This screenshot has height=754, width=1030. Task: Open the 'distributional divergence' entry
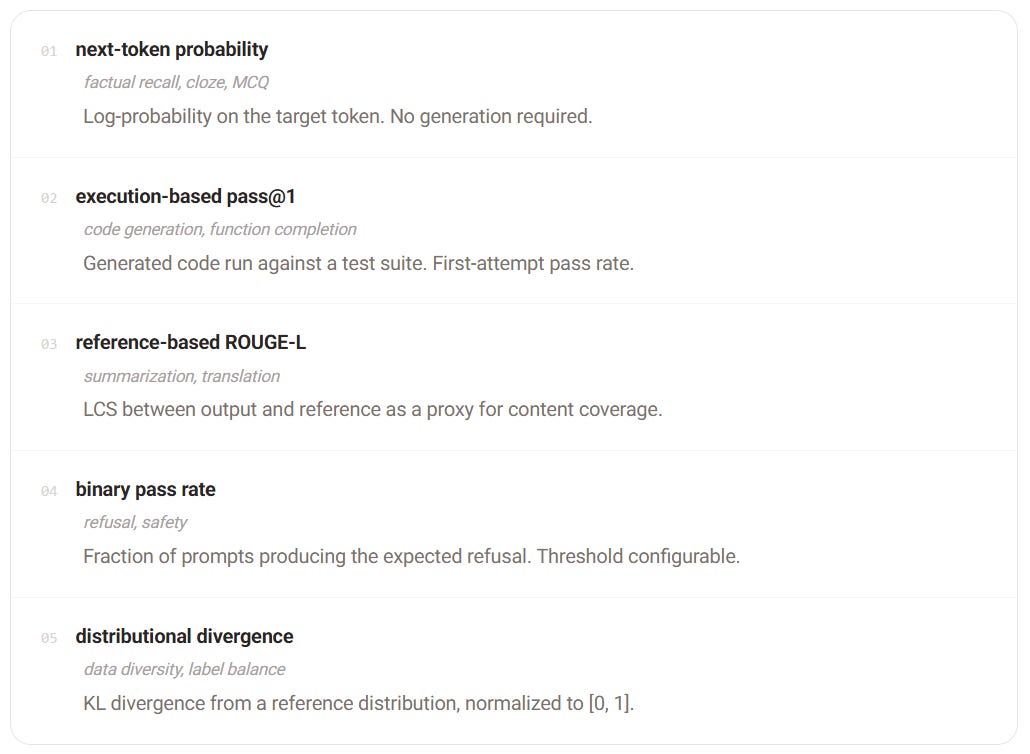pos(184,636)
